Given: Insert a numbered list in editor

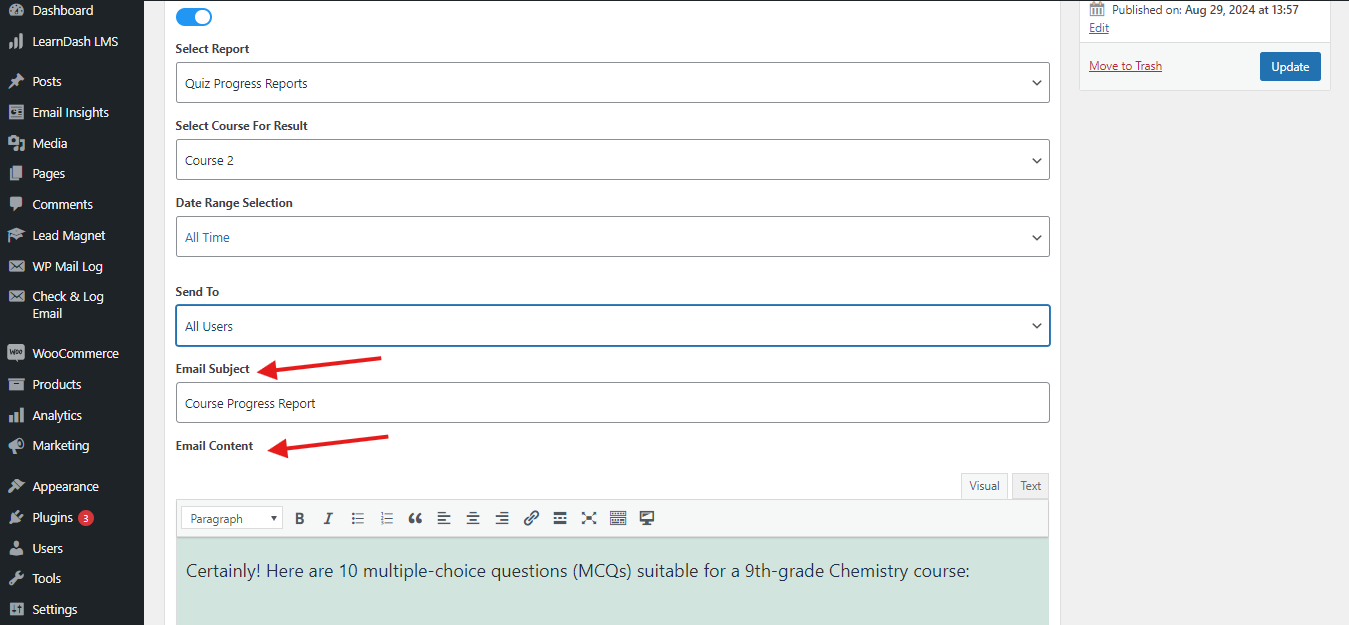Looking at the screenshot, I should [x=386, y=518].
